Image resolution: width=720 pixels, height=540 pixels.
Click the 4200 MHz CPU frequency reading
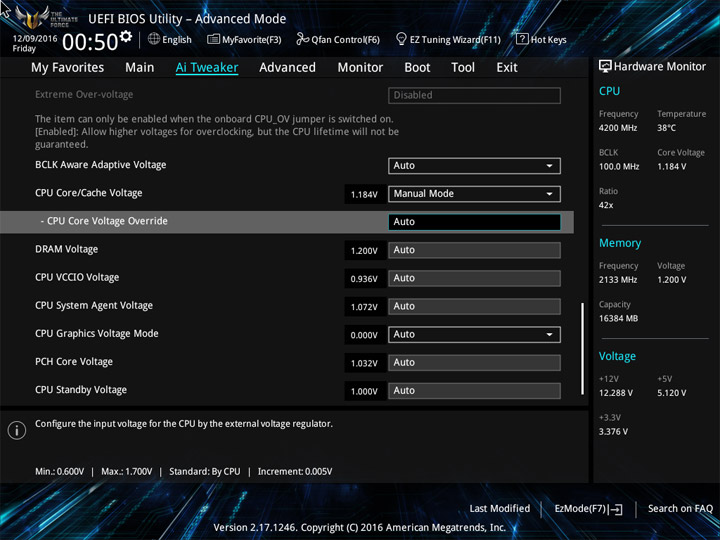coord(618,128)
